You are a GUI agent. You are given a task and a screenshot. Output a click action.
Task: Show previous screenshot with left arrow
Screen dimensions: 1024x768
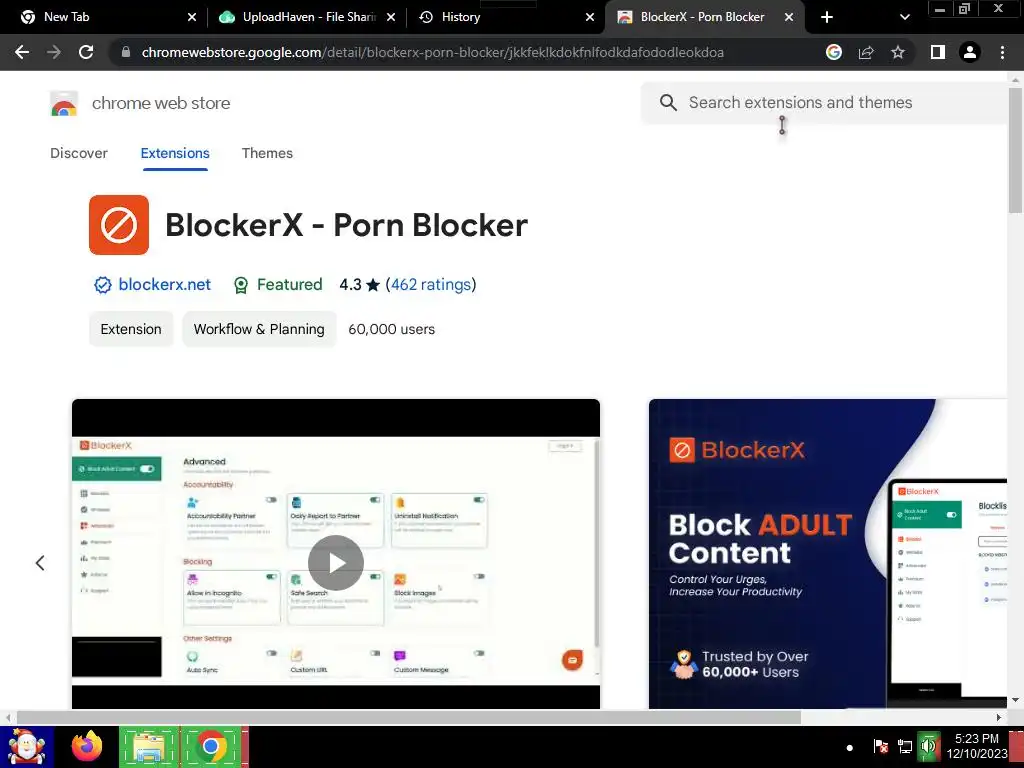tap(40, 563)
